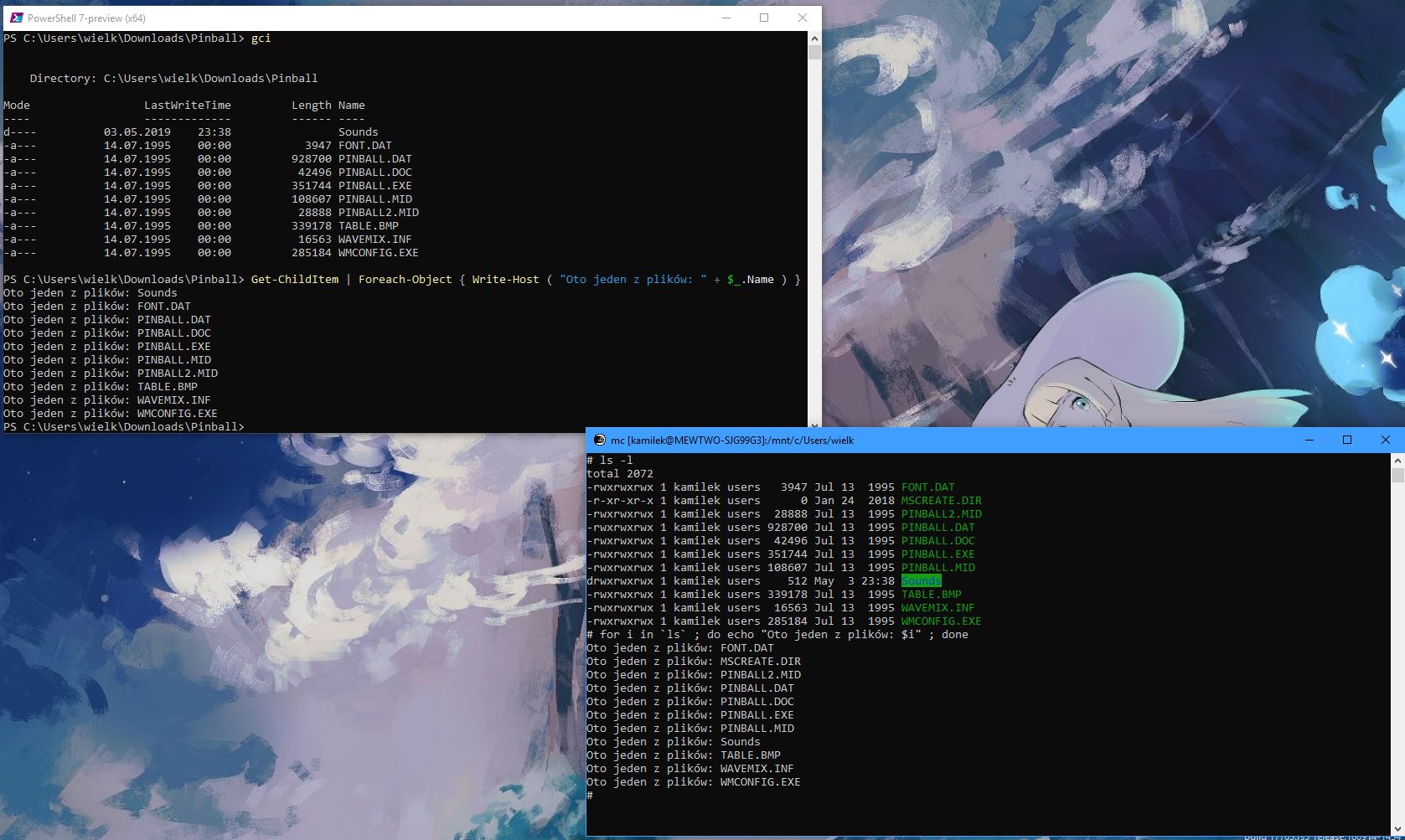This screenshot has width=1405, height=840.
Task: Click the minimize icon on the mc window
Action: point(1308,440)
